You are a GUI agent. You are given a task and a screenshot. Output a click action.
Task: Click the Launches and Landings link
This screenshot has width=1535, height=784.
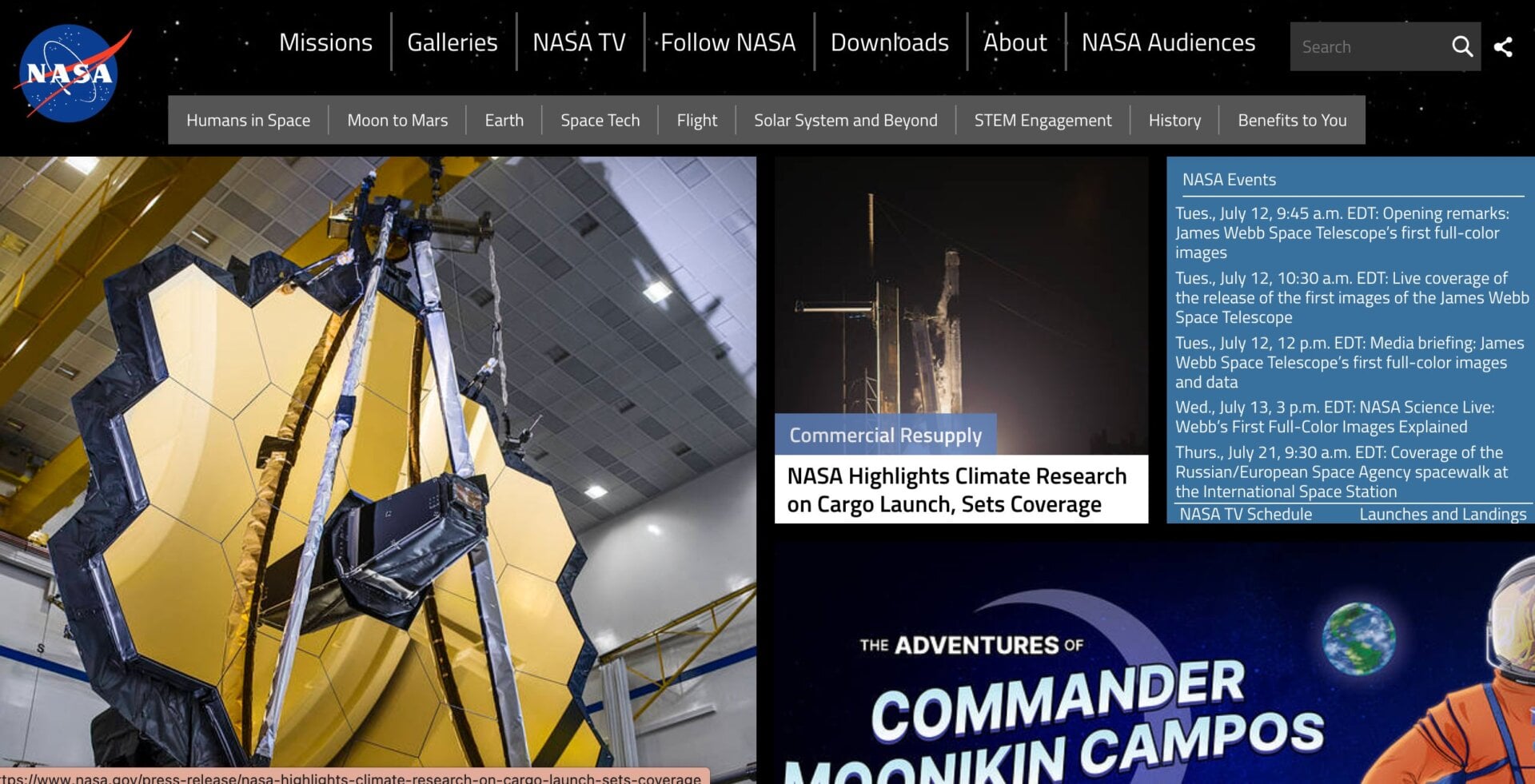coord(1443,514)
